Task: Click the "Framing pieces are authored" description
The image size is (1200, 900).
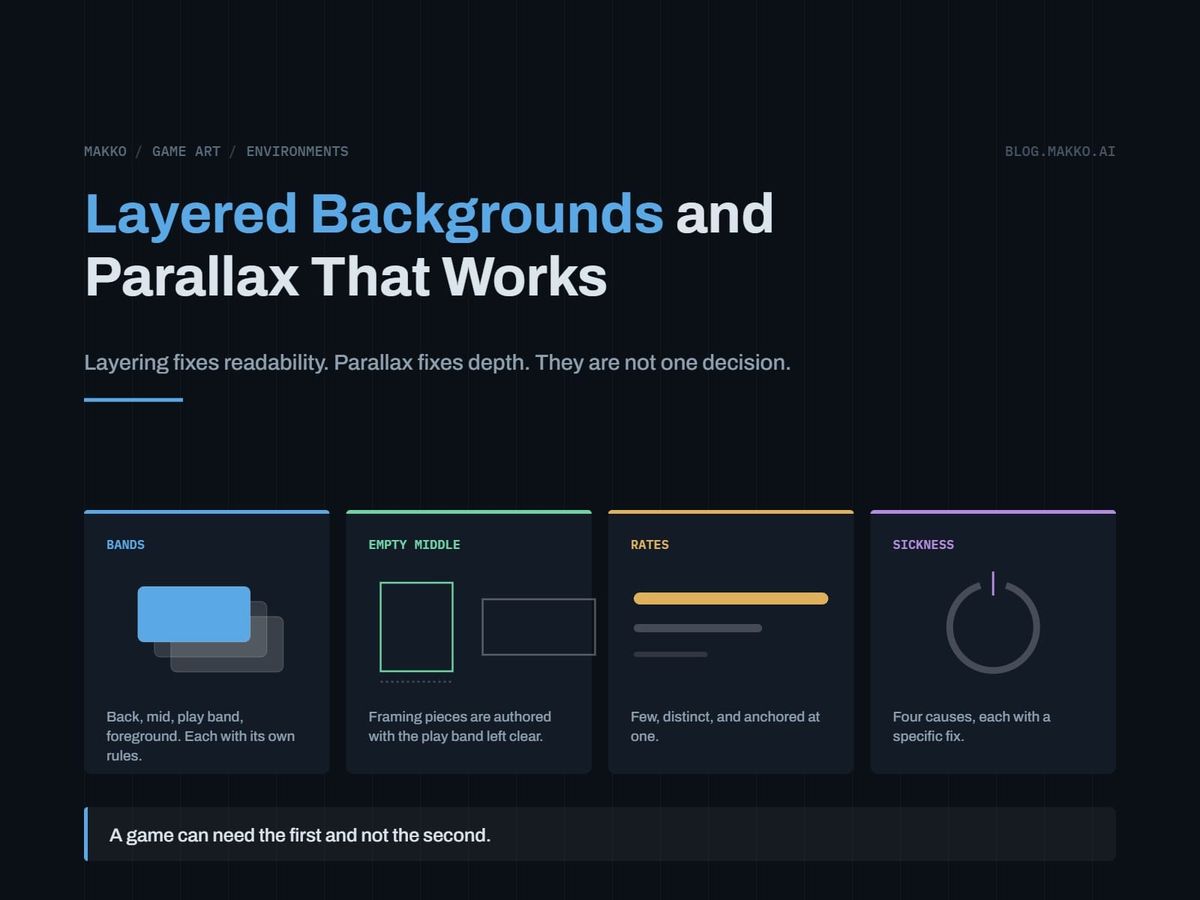Action: pos(460,726)
